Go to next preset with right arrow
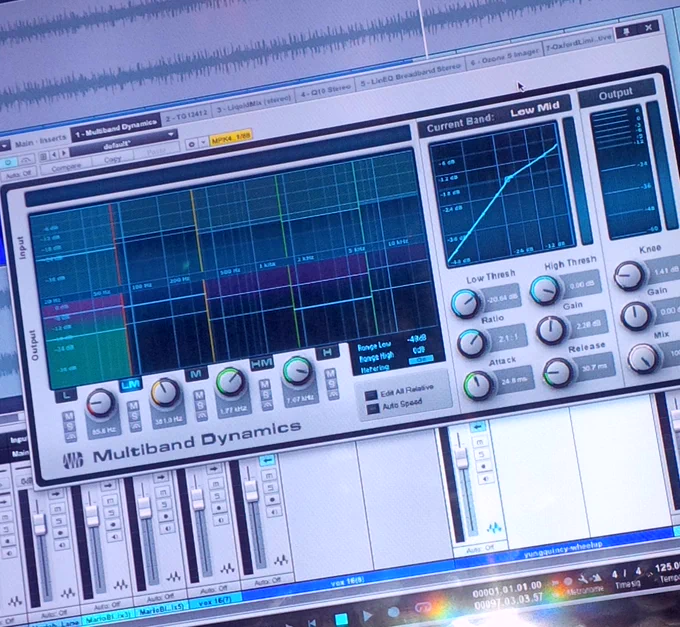Image resolution: width=680 pixels, height=627 pixels. pyautogui.click(x=64, y=153)
